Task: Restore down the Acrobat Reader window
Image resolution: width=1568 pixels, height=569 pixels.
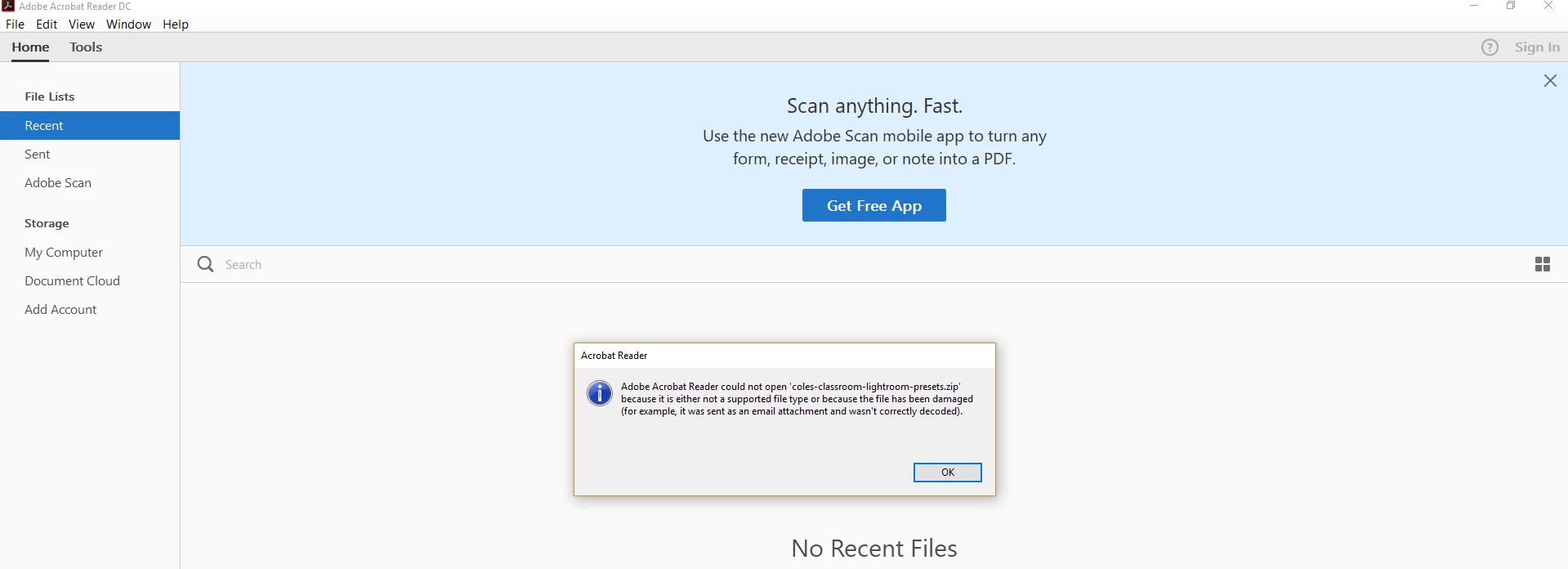Action: [x=1512, y=6]
